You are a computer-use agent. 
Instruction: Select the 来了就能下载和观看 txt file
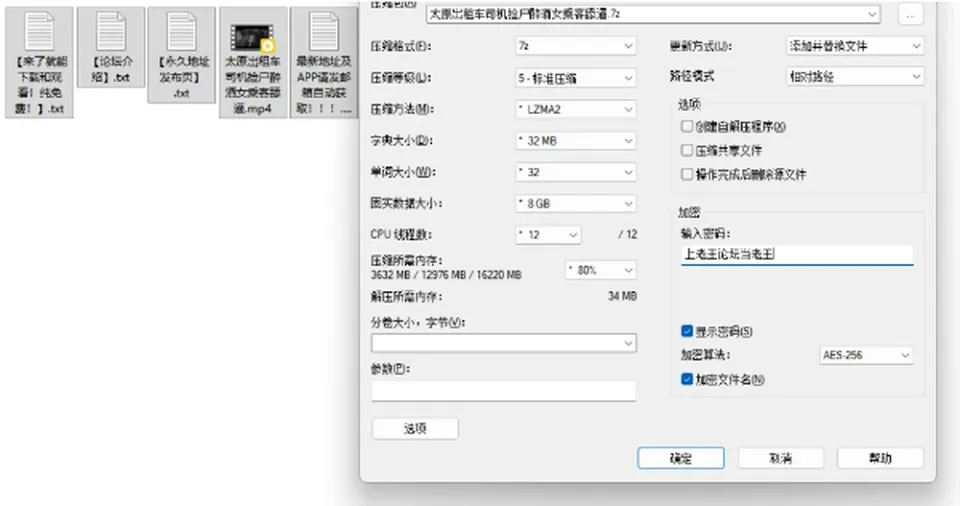click(x=39, y=62)
